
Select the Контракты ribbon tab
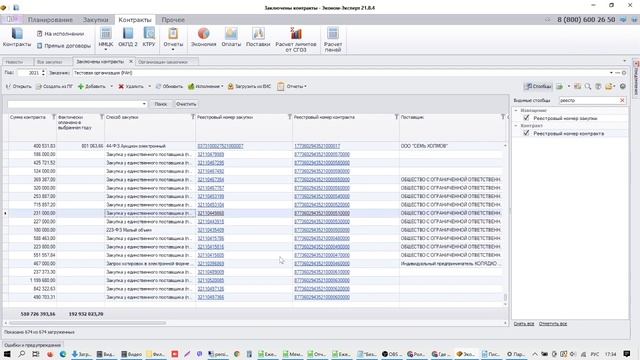(135, 20)
